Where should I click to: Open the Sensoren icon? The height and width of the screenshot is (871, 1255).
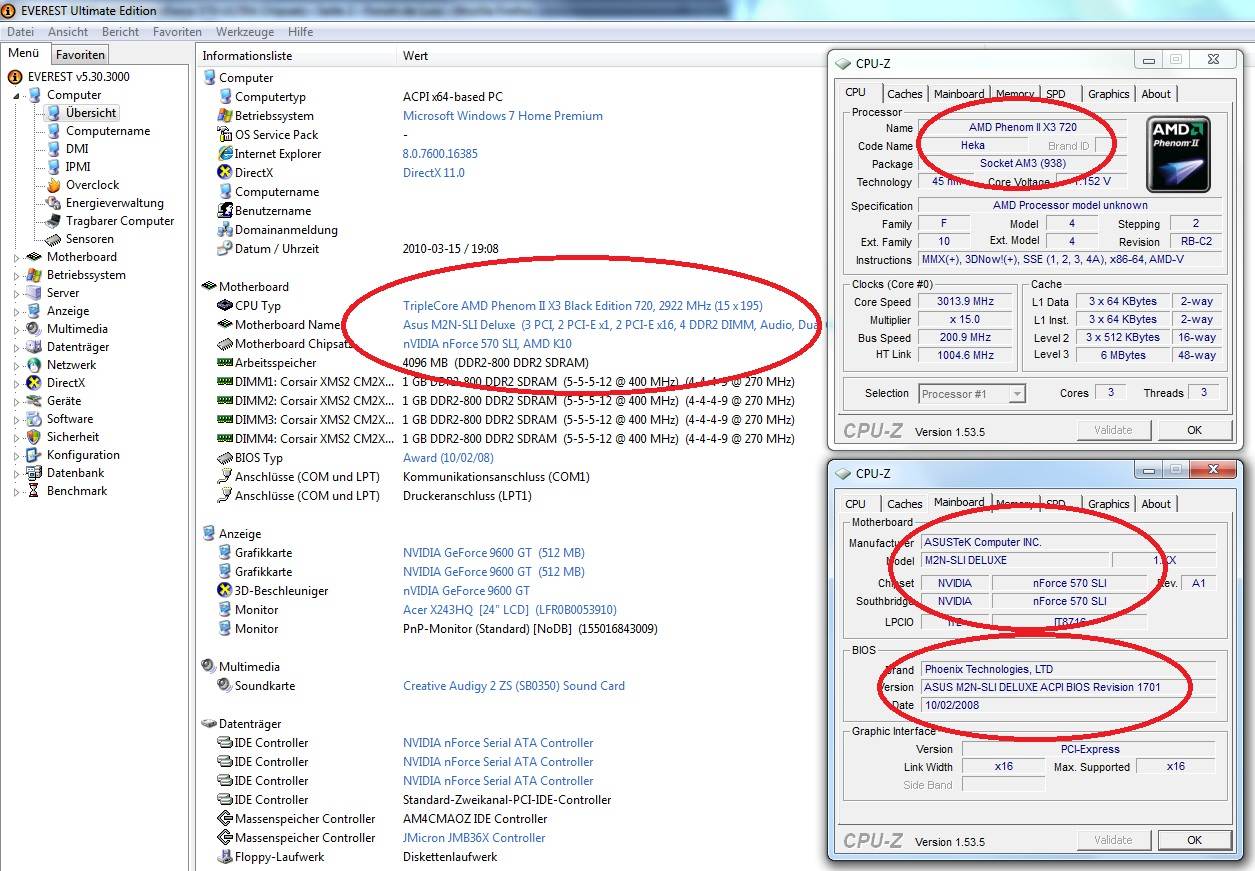(x=53, y=239)
